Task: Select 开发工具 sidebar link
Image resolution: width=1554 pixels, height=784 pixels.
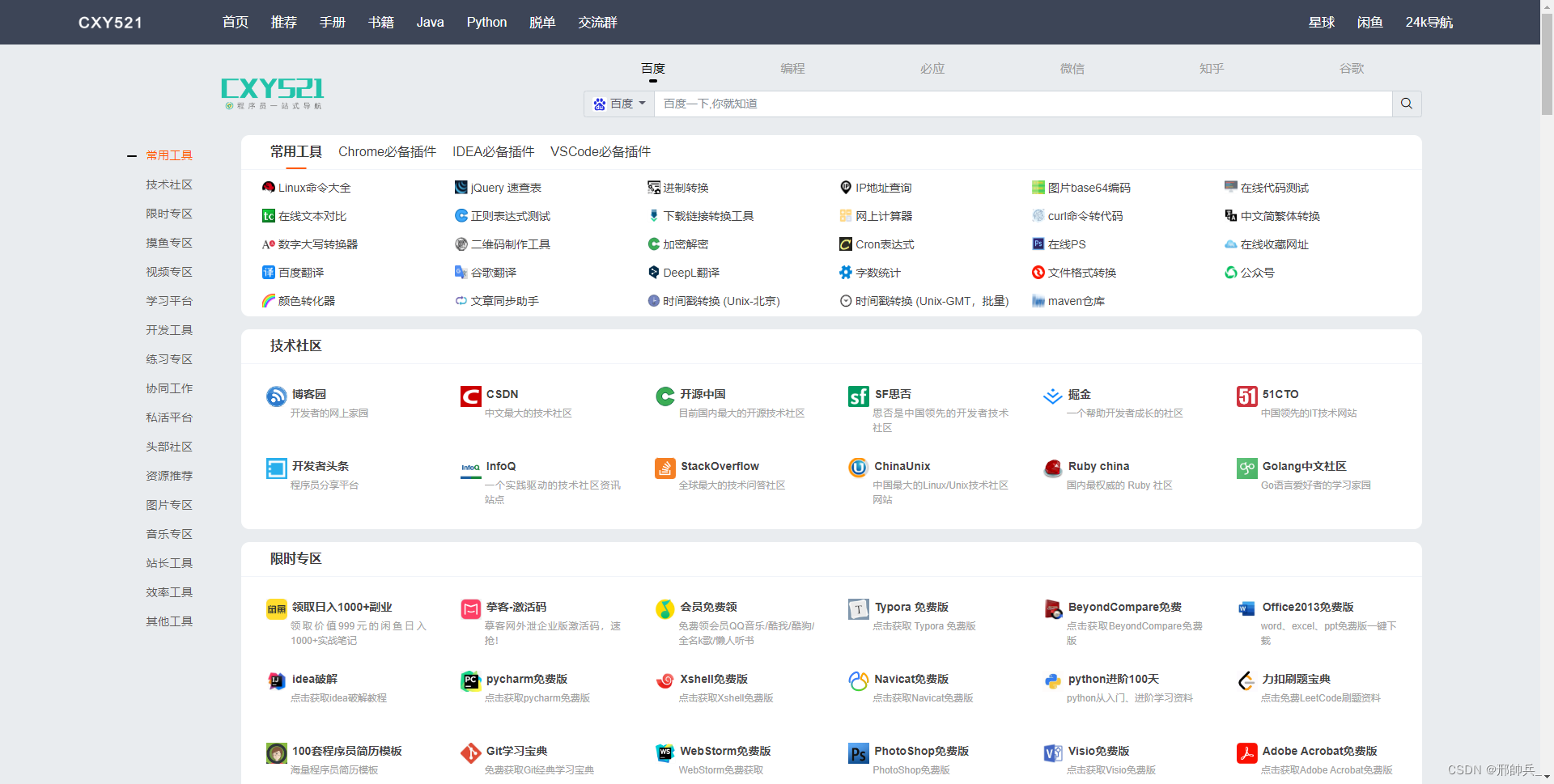Action: point(169,330)
